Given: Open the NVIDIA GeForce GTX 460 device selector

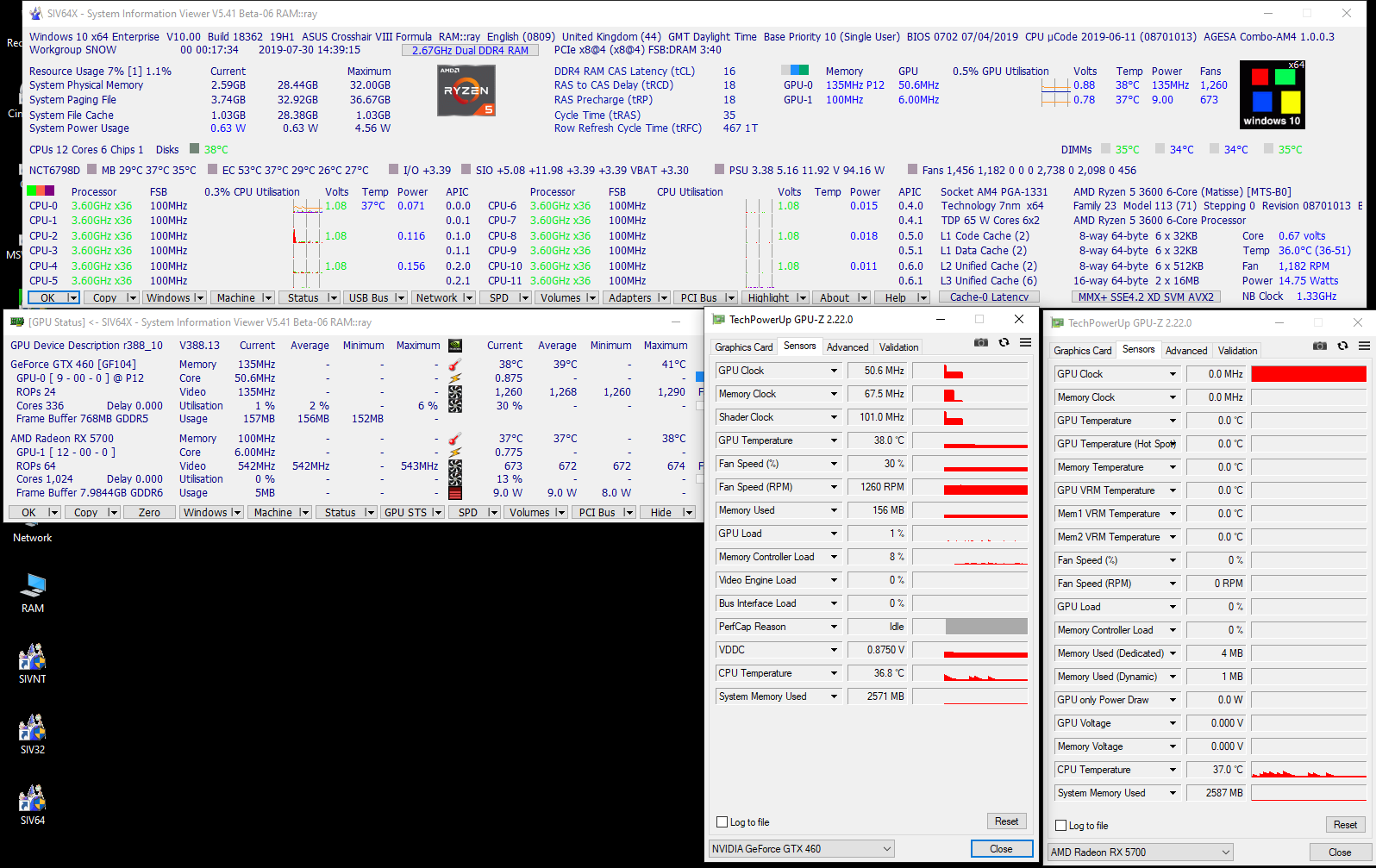Looking at the screenshot, I should click(x=801, y=849).
